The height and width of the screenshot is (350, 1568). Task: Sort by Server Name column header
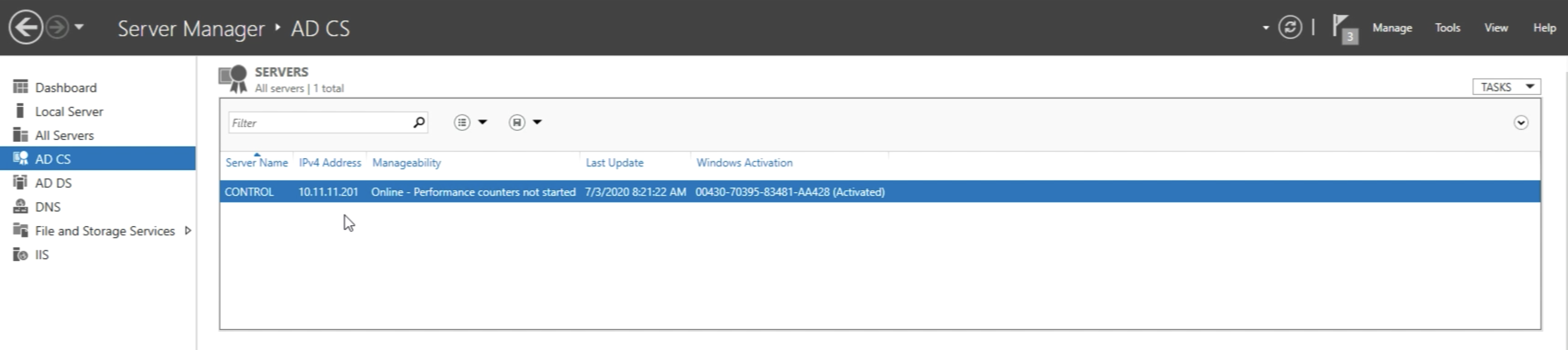pos(256,163)
